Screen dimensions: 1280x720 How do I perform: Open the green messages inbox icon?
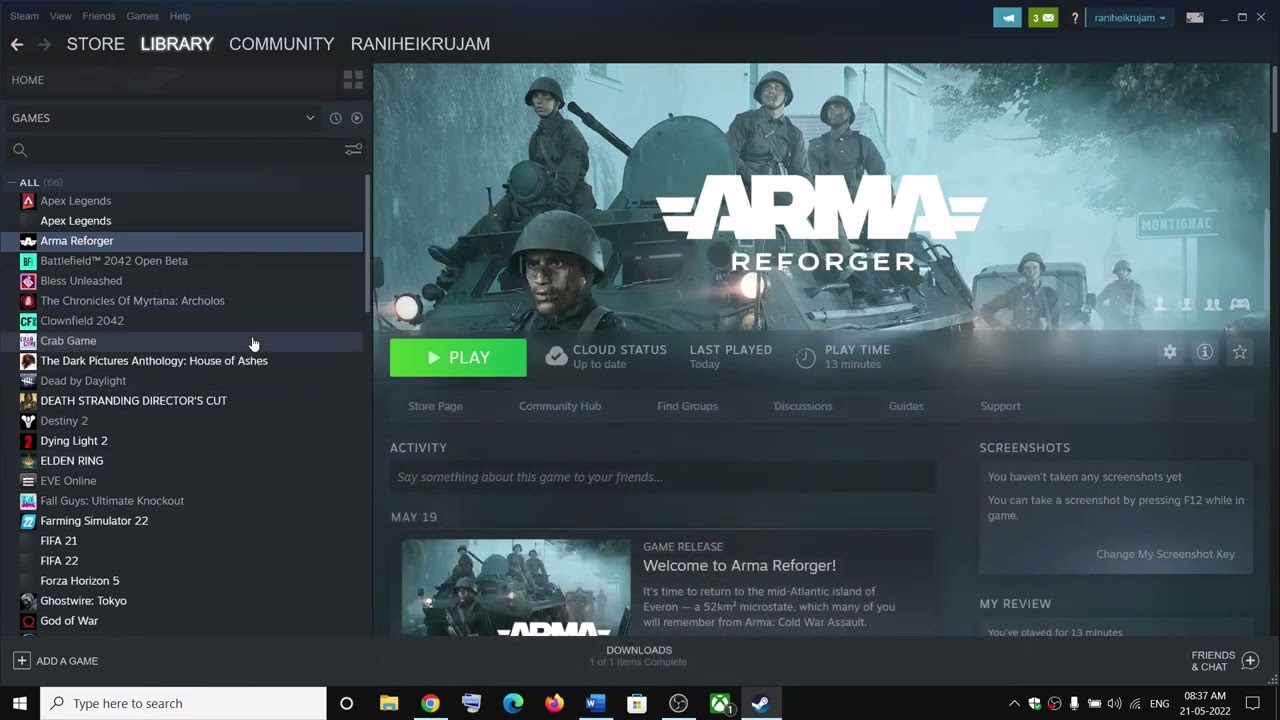[1043, 18]
